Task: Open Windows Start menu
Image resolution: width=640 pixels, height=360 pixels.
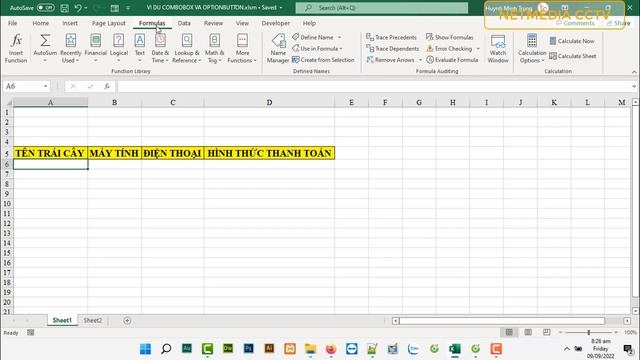Action: (x=145, y=349)
